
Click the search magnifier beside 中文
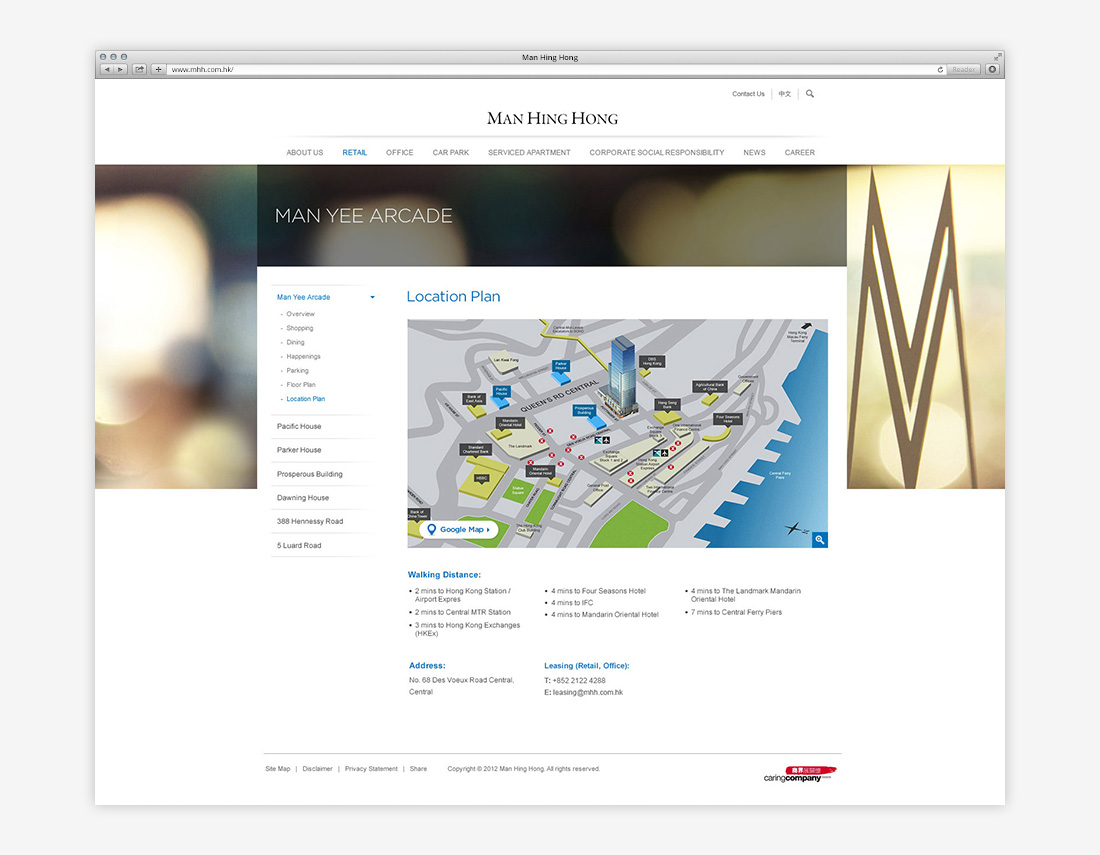pyautogui.click(x=810, y=94)
